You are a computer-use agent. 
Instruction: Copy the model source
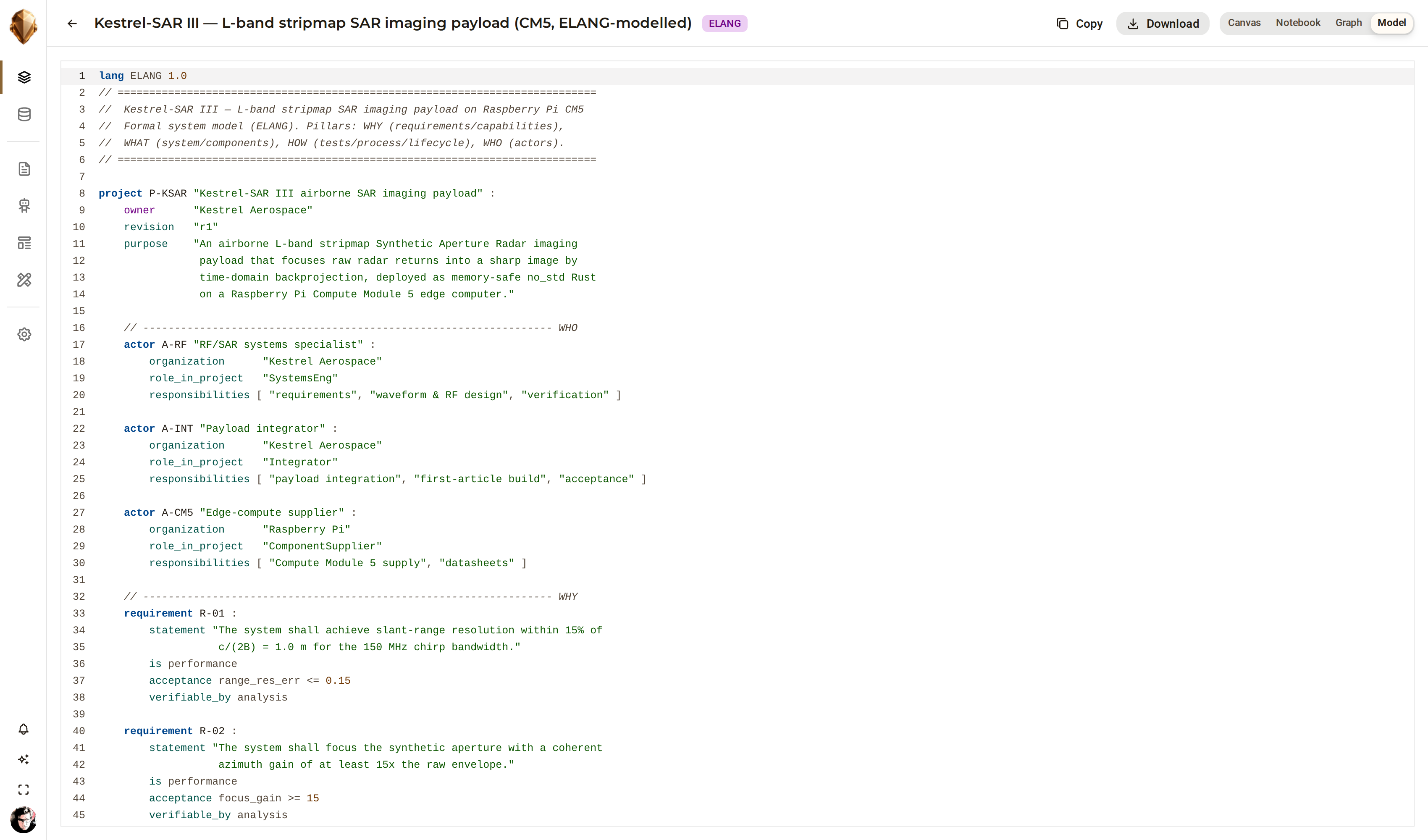tap(1079, 23)
